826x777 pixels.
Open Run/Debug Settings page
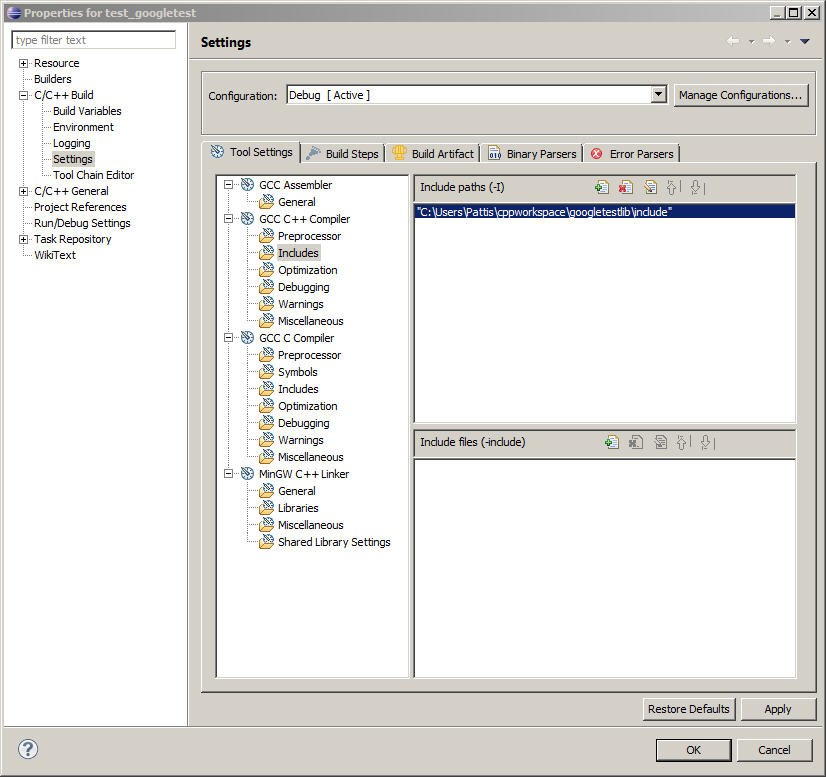click(x=82, y=223)
